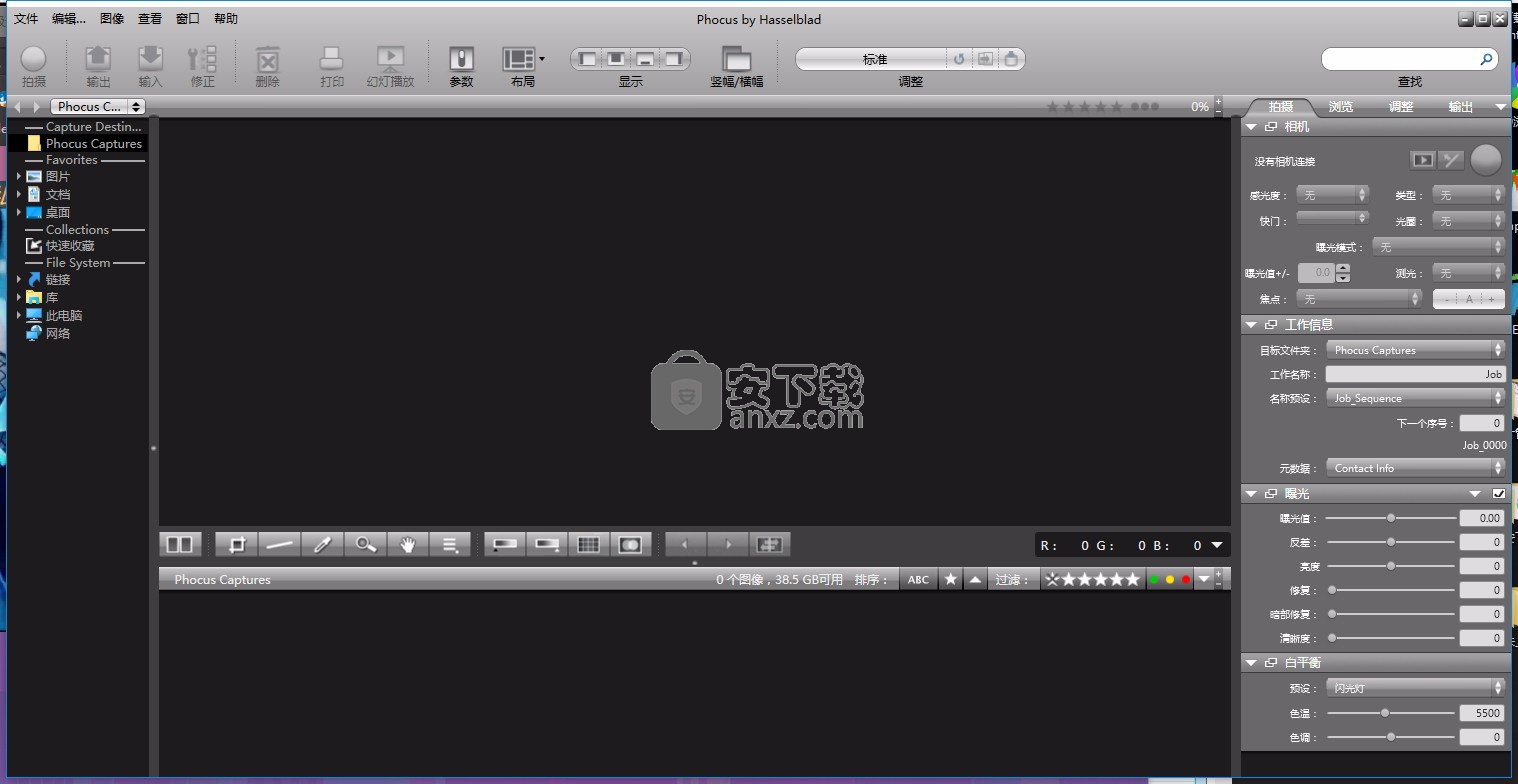Toggle the sort direction arrow

[x=975, y=579]
